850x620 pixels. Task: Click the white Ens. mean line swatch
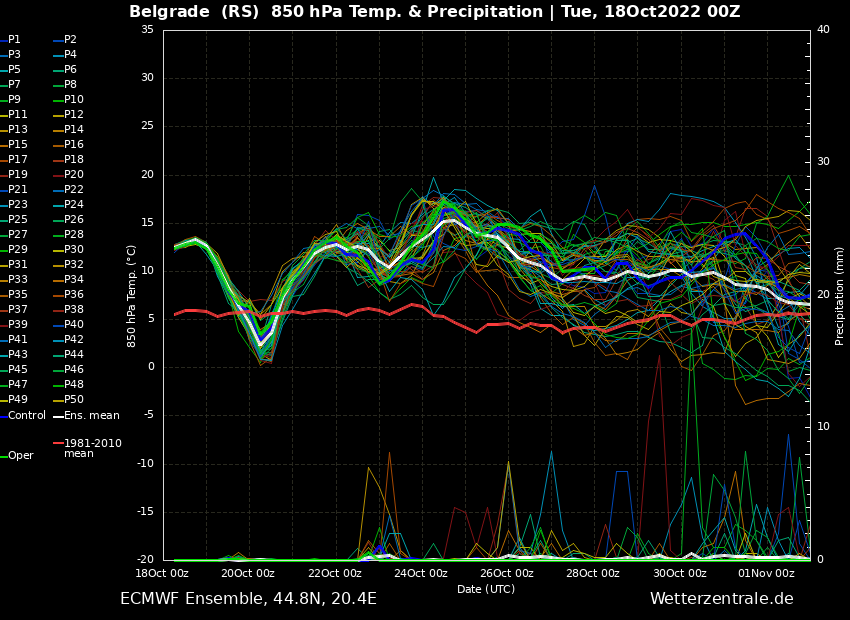[x=58, y=416]
